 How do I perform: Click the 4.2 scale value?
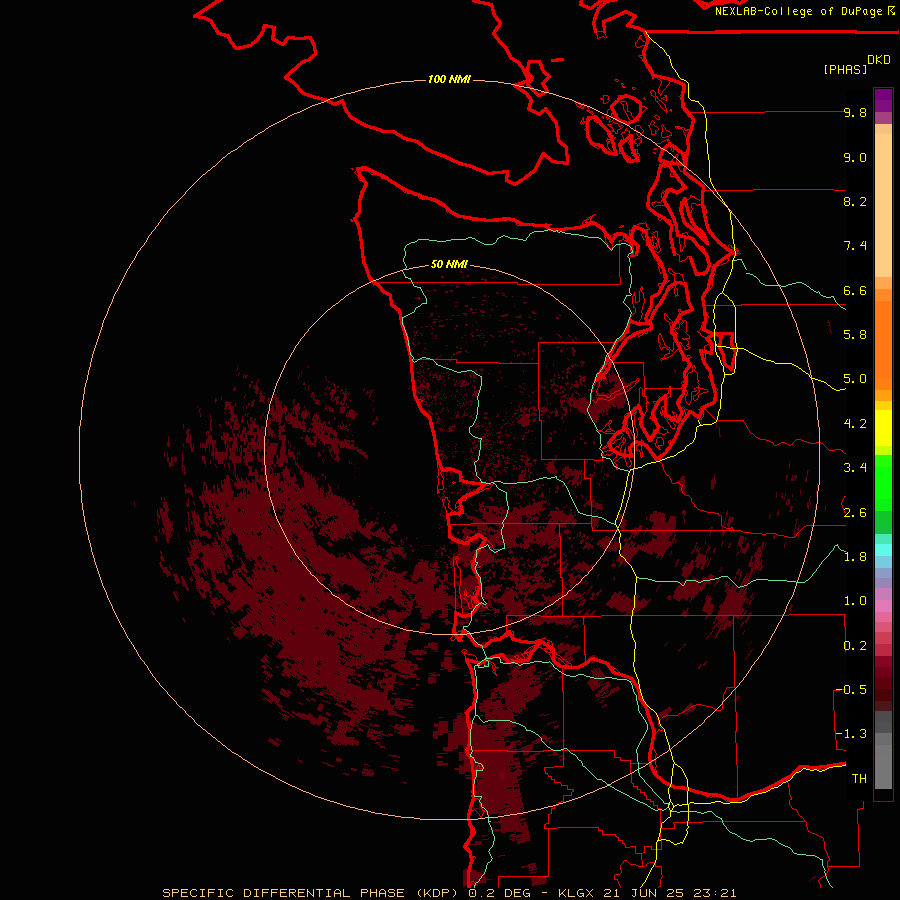click(x=855, y=424)
